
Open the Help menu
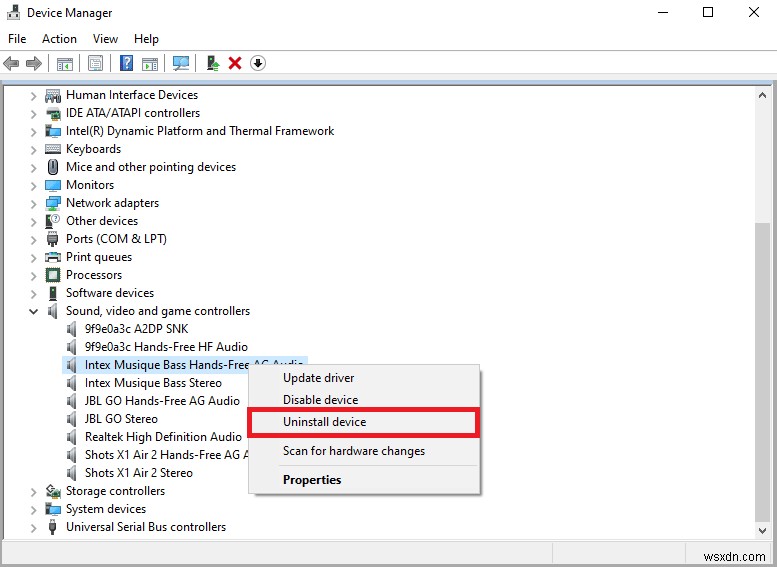click(x=146, y=39)
